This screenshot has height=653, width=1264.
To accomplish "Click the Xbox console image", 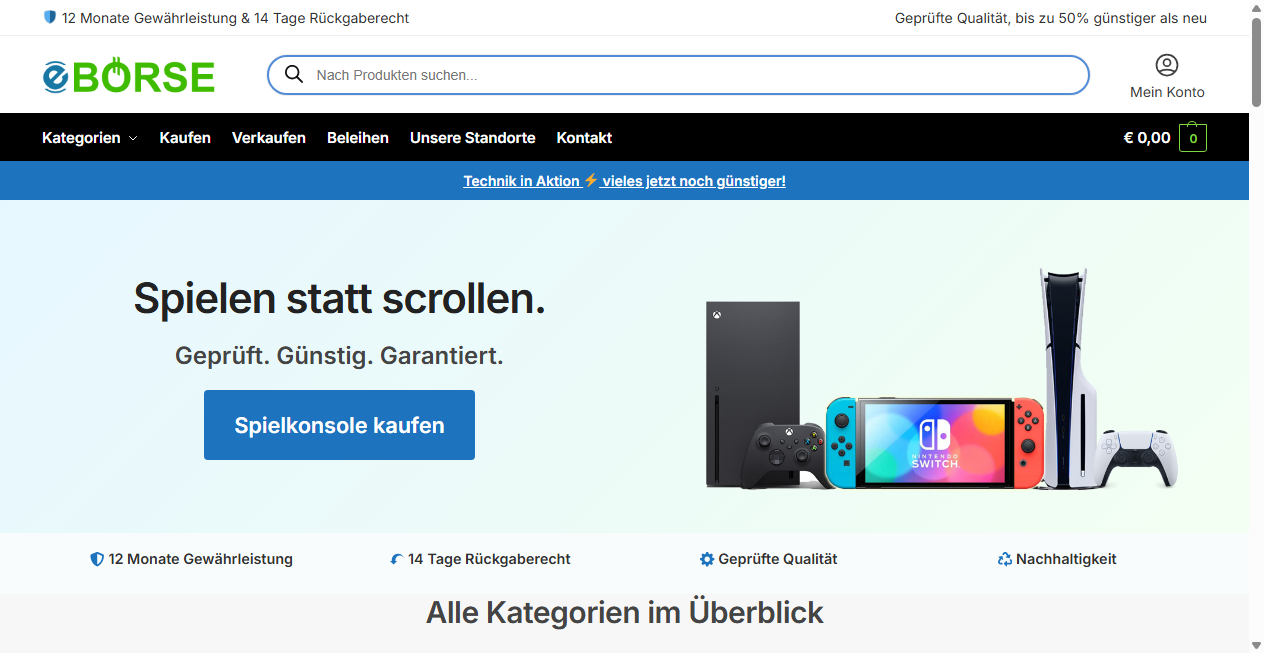I will [752, 395].
